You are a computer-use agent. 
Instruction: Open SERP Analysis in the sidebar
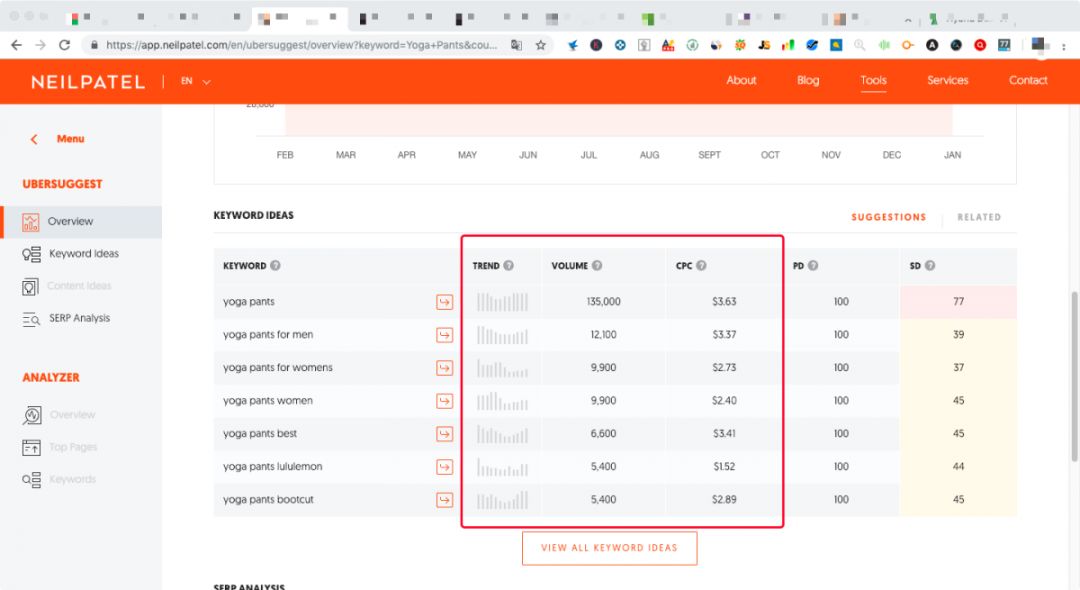(x=79, y=319)
